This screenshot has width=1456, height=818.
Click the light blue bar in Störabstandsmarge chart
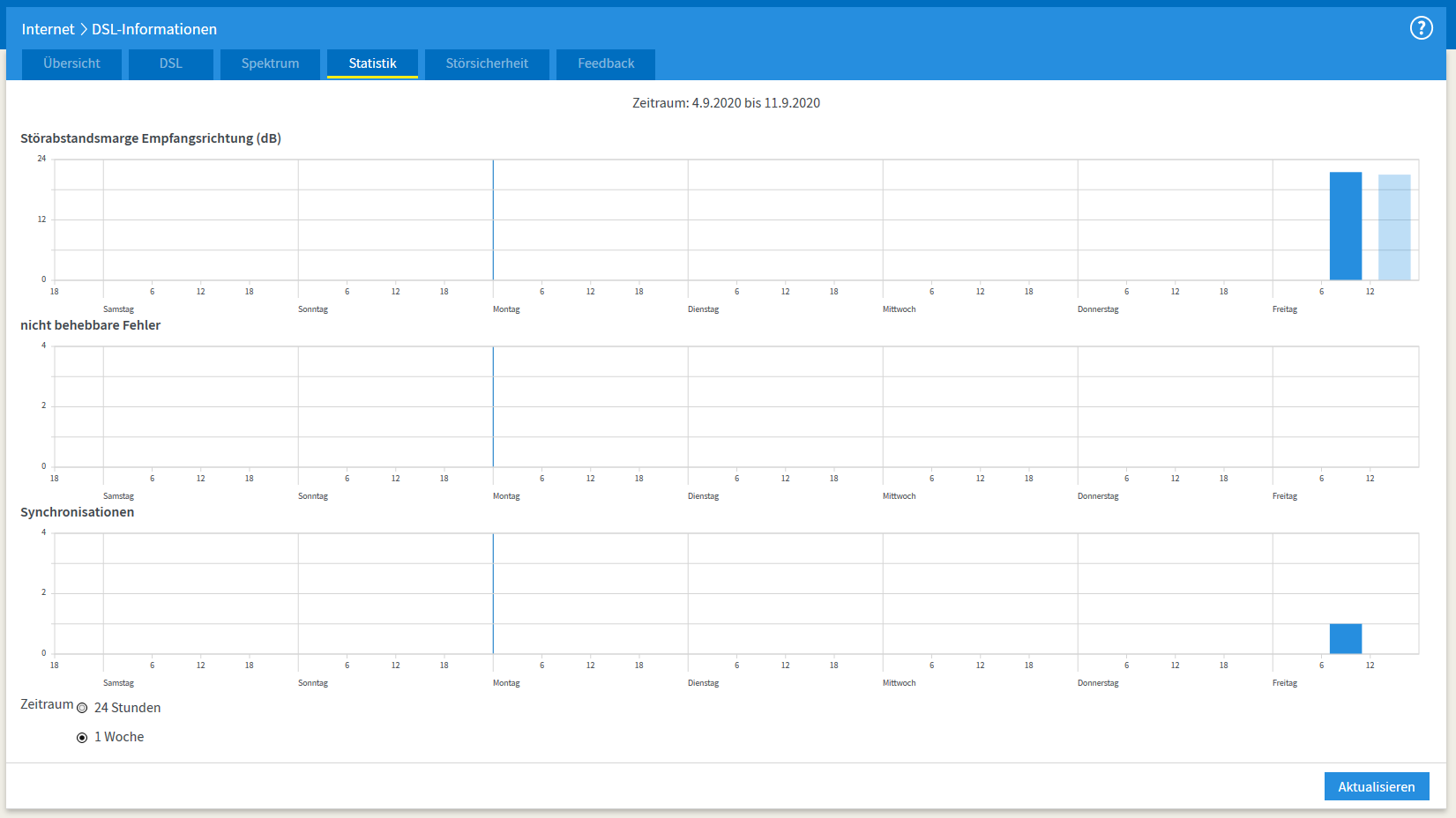[x=1394, y=227]
